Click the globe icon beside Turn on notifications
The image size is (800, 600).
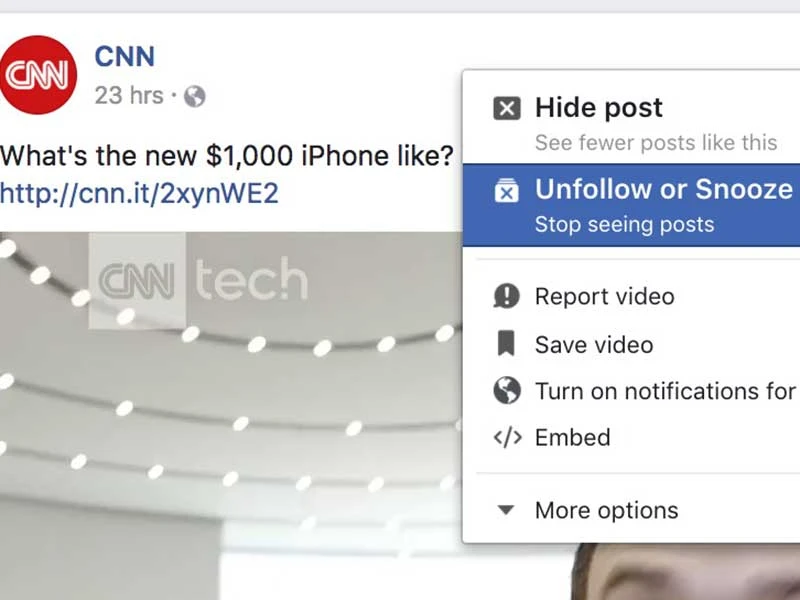[x=507, y=391]
